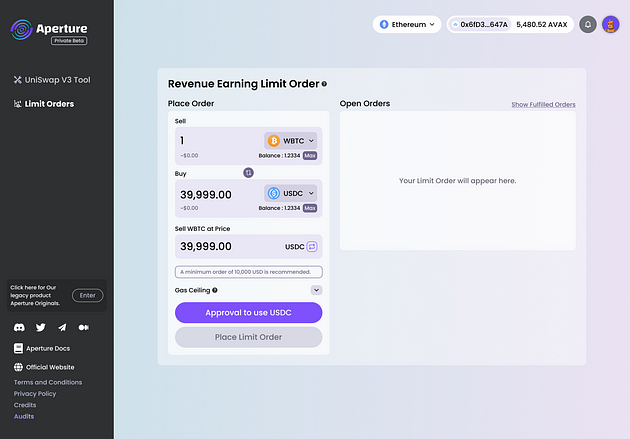Open the Twitter icon link
630x439 pixels.
click(x=41, y=327)
